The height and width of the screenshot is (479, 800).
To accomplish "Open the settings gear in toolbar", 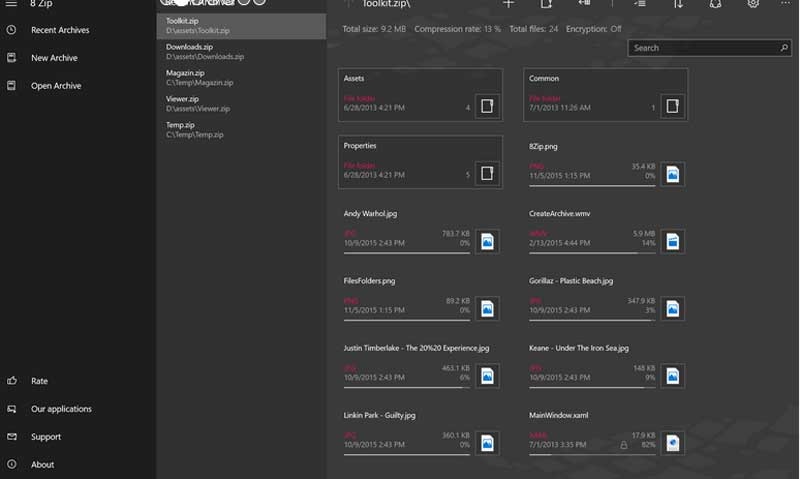I will pyautogui.click(x=753, y=5).
